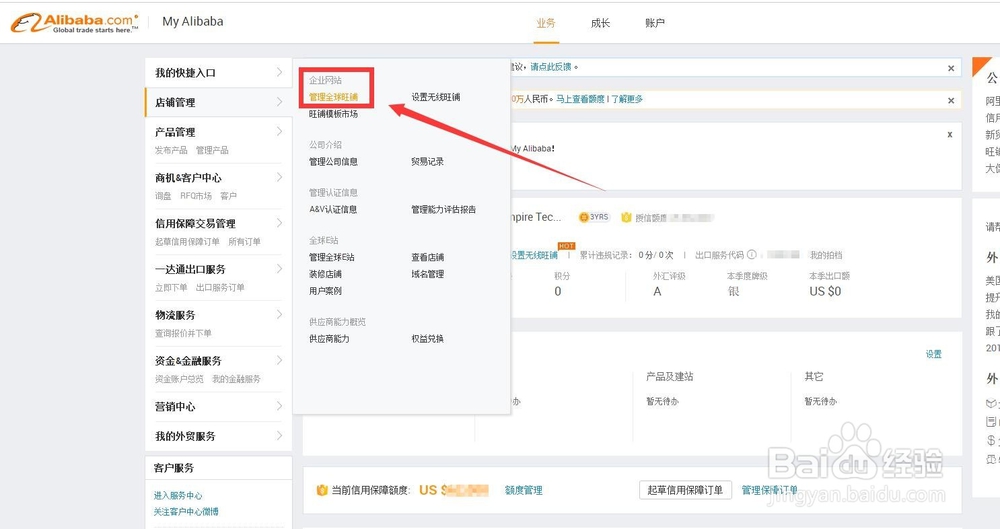Select 权益兑换 menu entry

pos(427,339)
